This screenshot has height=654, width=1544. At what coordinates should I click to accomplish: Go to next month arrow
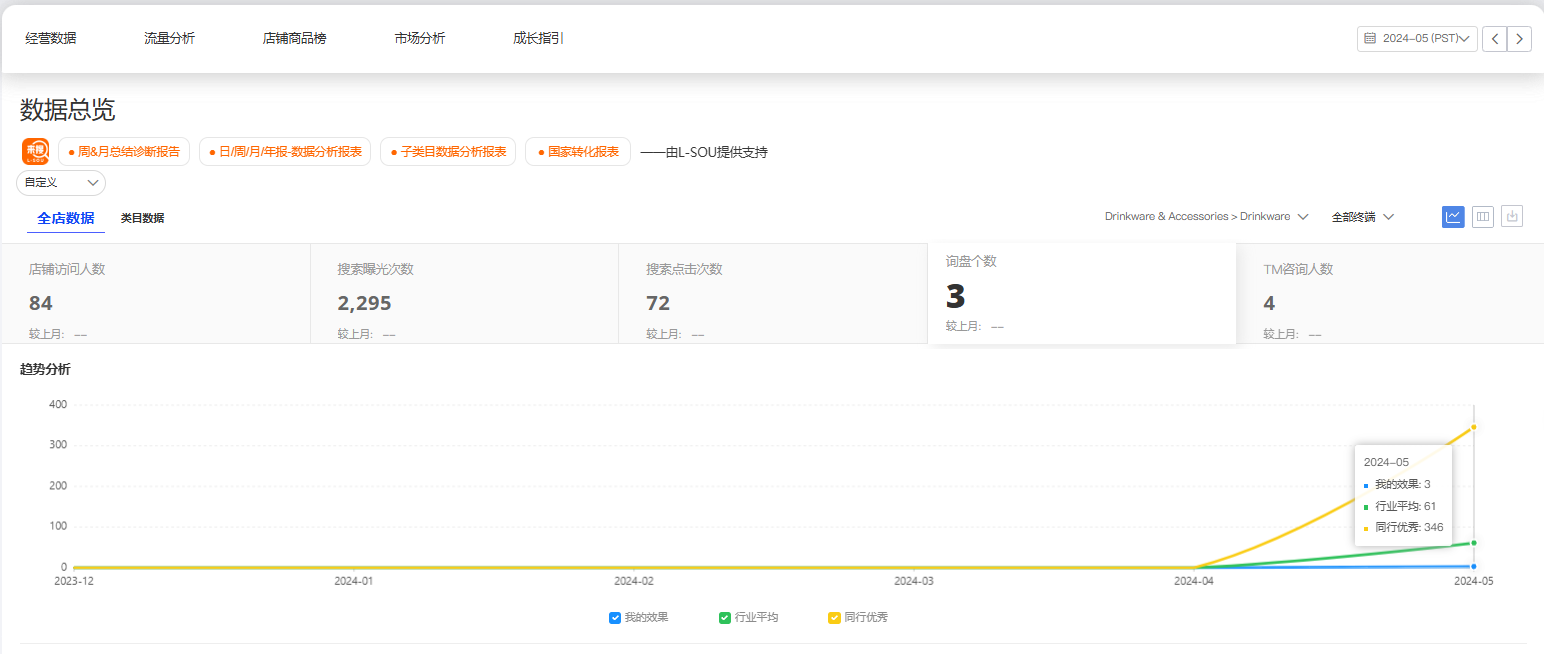(x=1520, y=39)
